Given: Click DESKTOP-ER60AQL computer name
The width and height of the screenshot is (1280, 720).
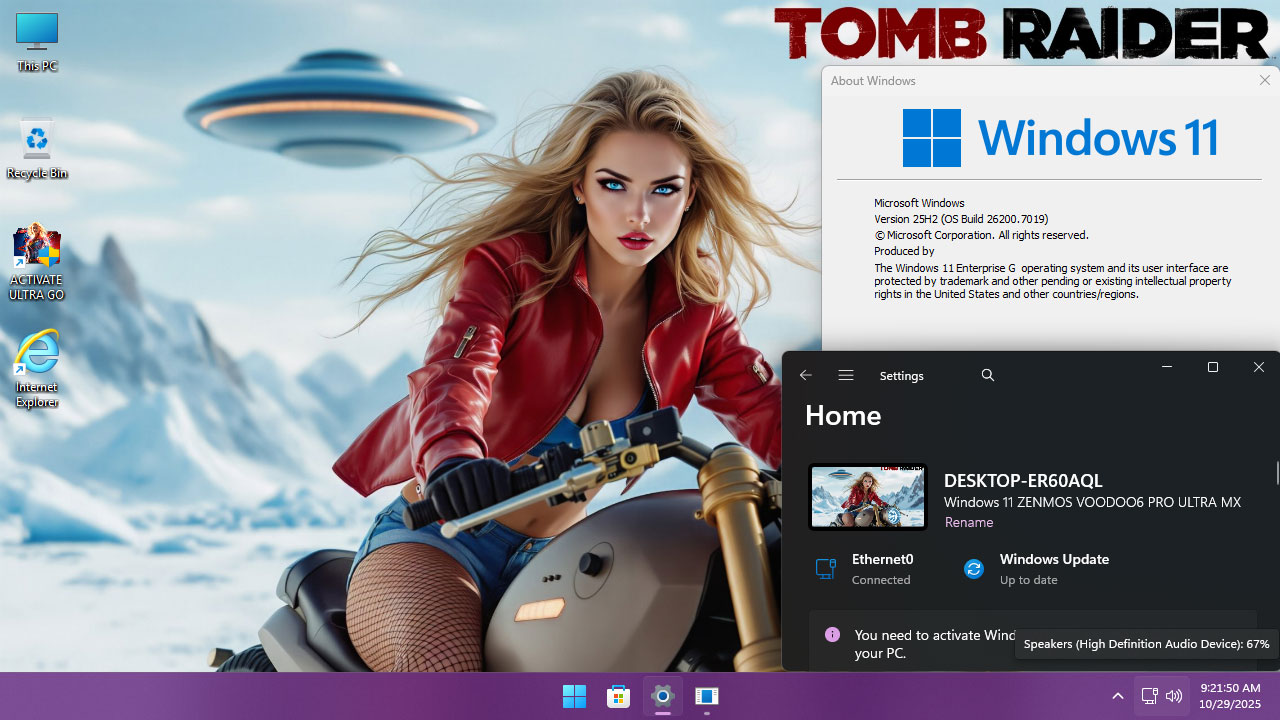Looking at the screenshot, I should pos(1023,481).
